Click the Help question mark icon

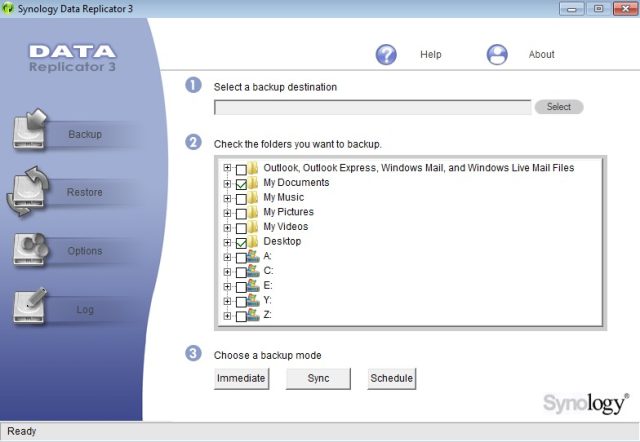coord(386,54)
